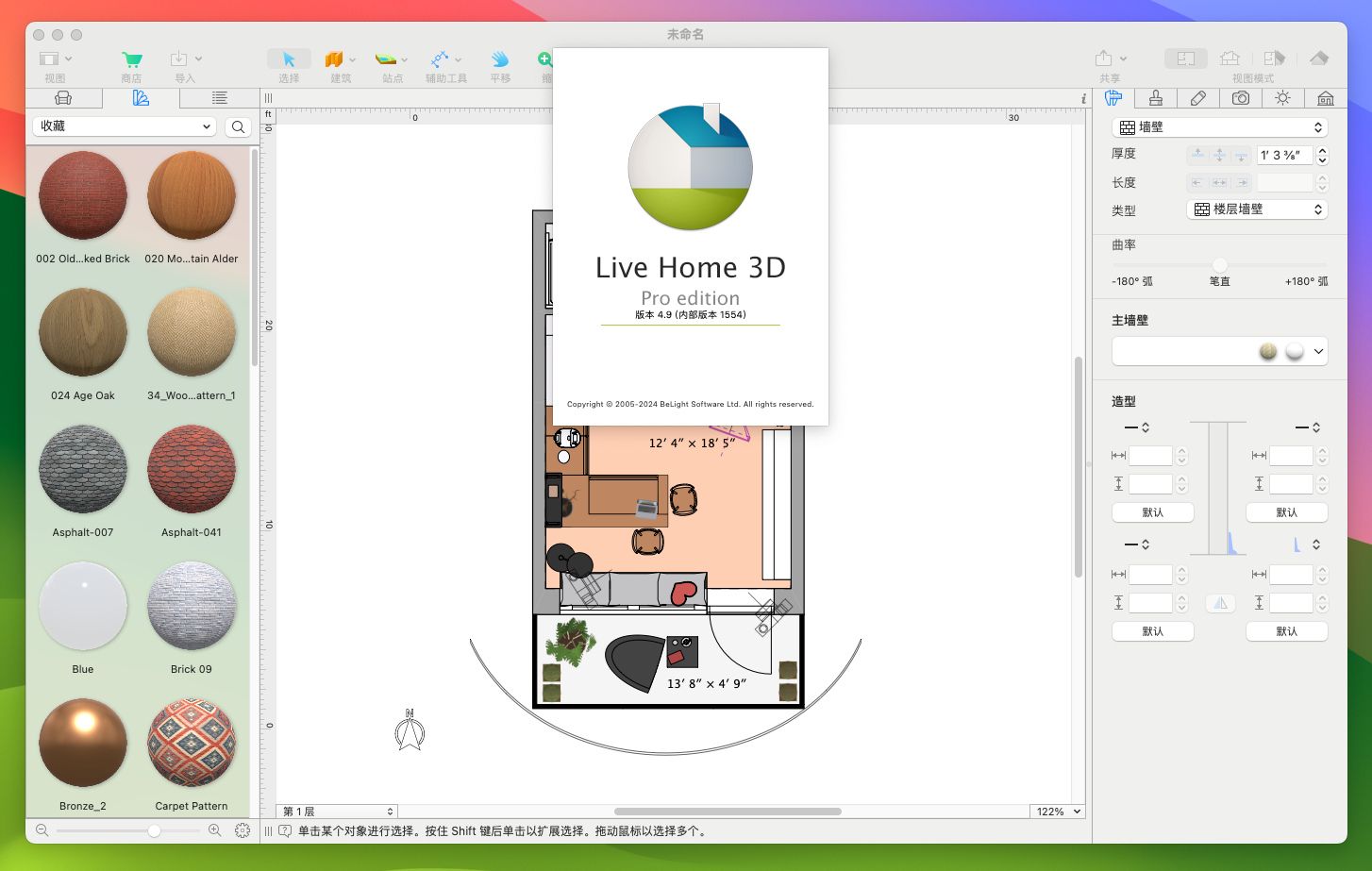Set thickness alignment to the bottom side
Screen dimensions: 1372x871
click(1241, 155)
